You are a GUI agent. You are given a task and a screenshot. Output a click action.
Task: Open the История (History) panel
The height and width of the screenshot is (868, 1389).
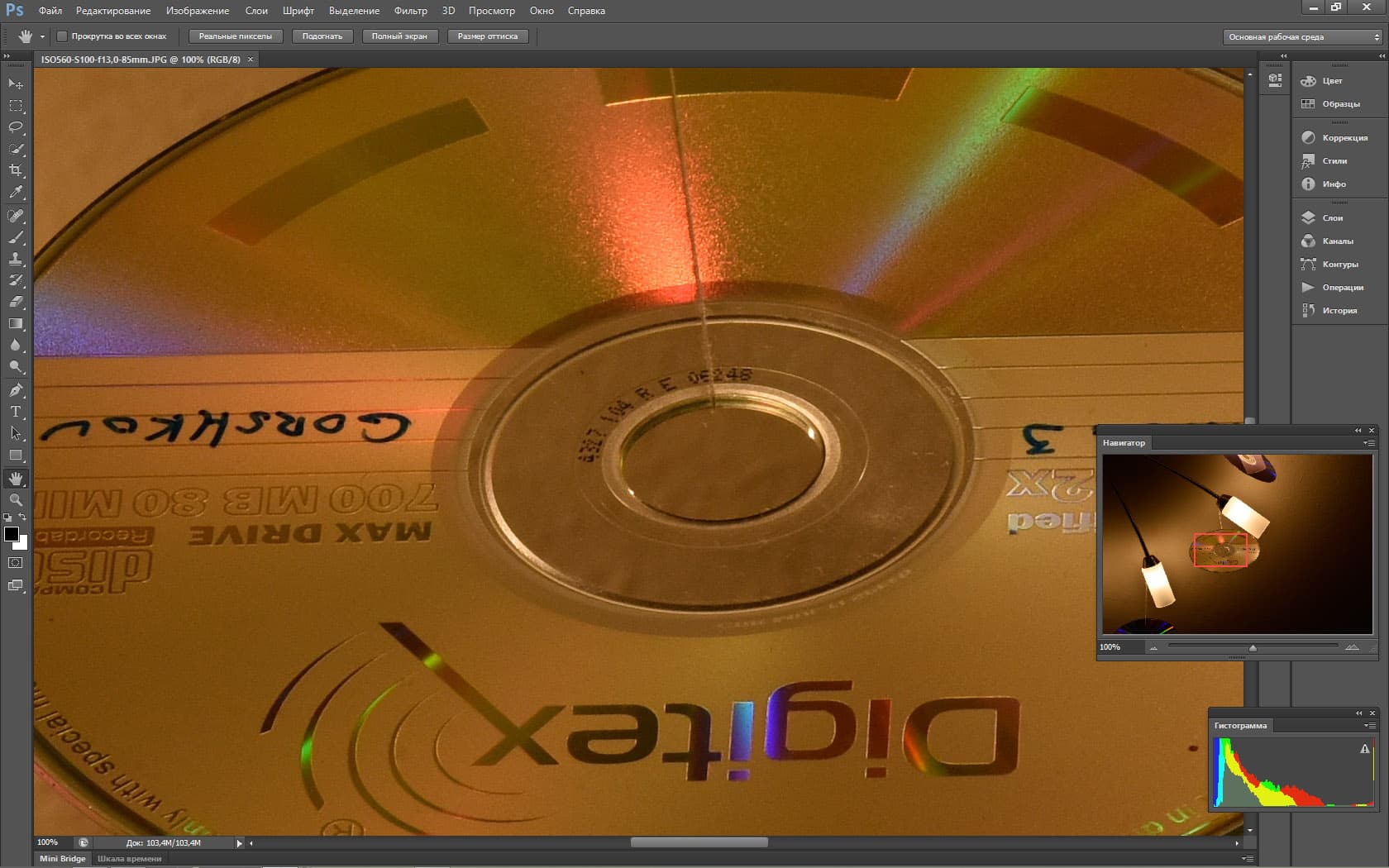(1339, 311)
